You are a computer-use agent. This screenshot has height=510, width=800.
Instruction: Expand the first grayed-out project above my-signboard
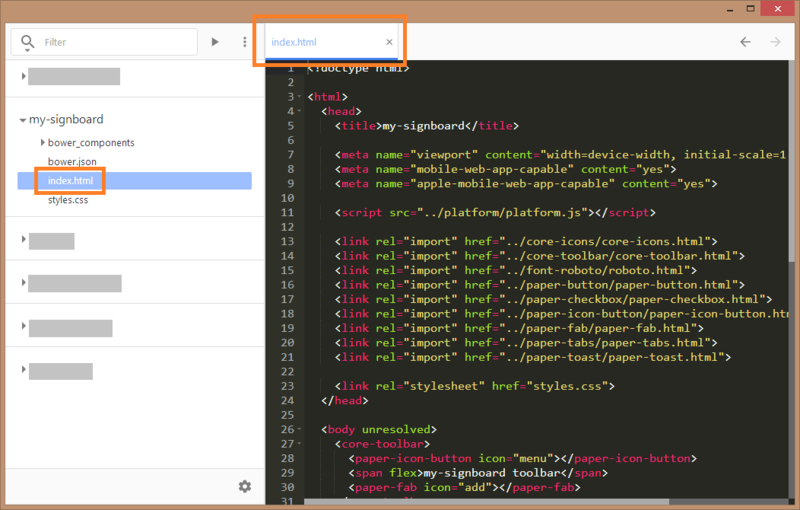(23, 76)
